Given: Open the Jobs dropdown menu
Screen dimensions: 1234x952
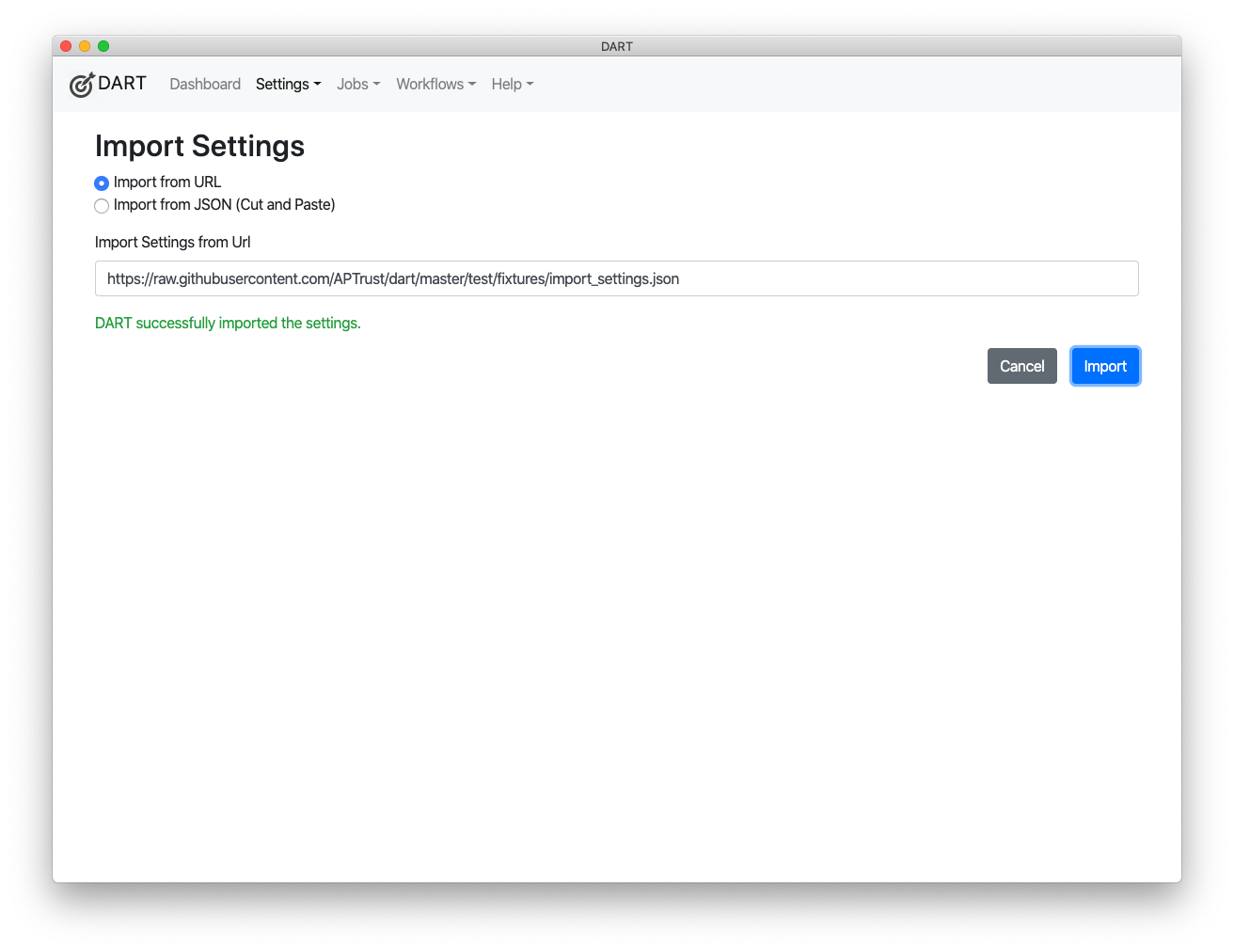Looking at the screenshot, I should 353,84.
